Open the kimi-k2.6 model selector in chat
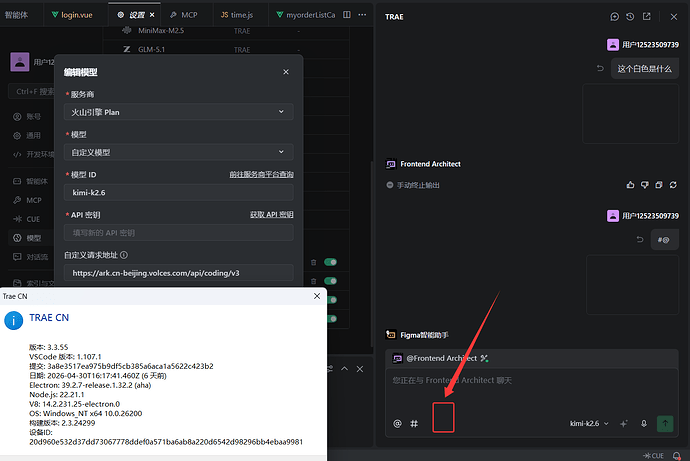690x461 pixels. (589, 424)
